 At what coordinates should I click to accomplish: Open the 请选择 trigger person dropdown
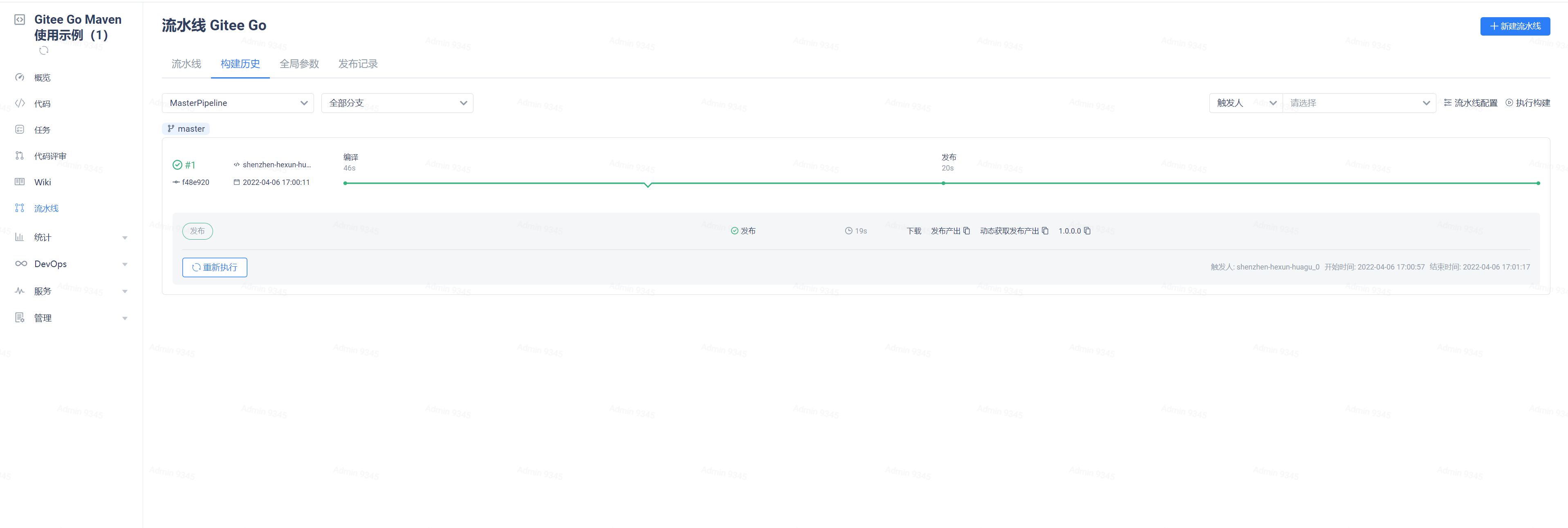(x=1359, y=103)
